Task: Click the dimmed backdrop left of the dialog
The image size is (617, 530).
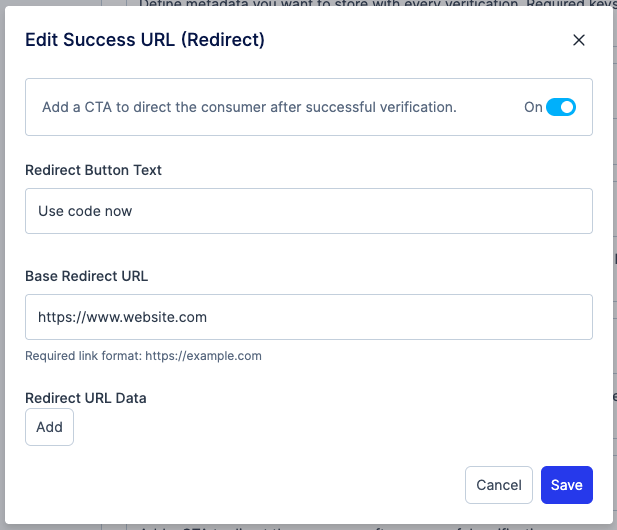Action: pyautogui.click(x=3, y=300)
